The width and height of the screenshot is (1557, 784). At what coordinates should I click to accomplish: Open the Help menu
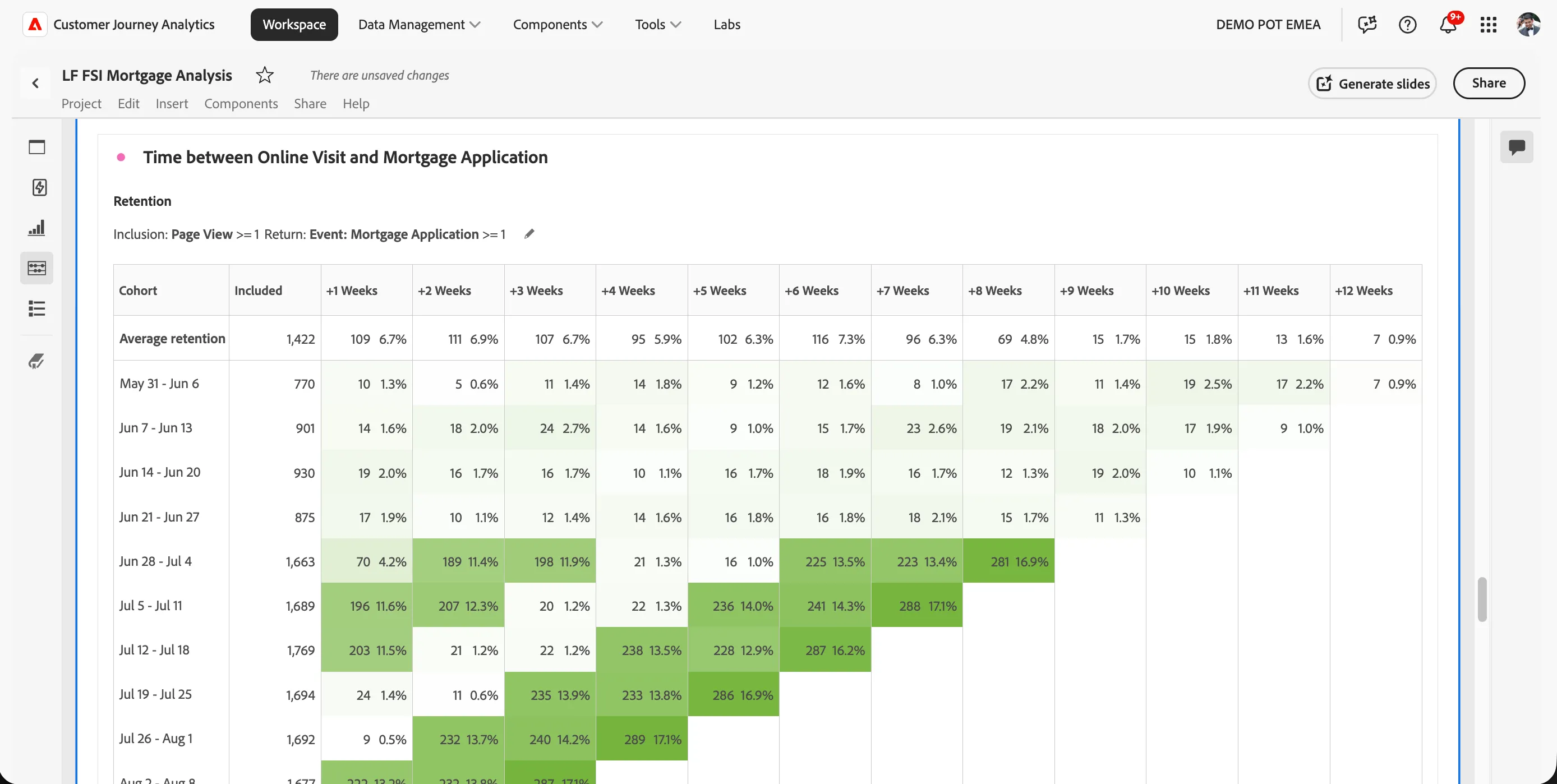coord(356,103)
